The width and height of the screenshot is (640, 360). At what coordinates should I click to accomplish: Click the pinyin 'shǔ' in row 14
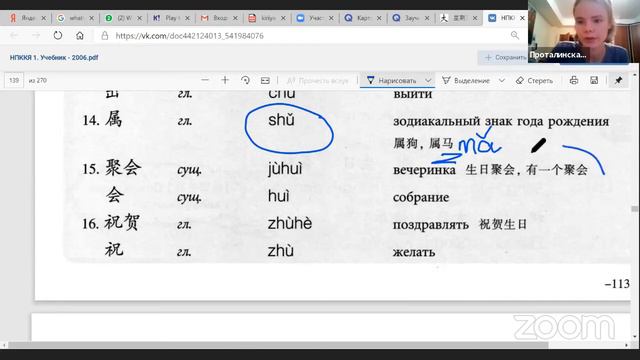pos(281,120)
